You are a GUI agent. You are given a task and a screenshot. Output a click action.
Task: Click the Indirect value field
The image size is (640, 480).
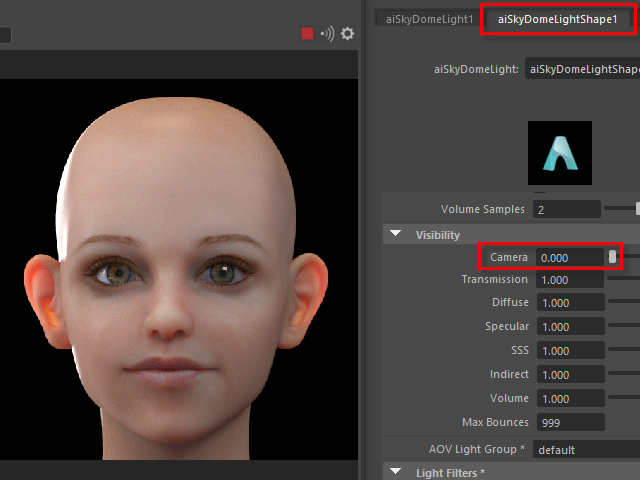[569, 375]
